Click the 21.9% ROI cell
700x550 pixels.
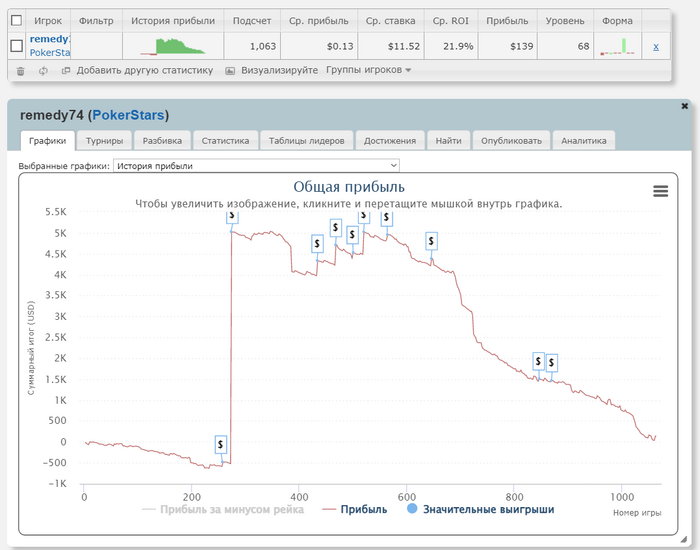[451, 46]
